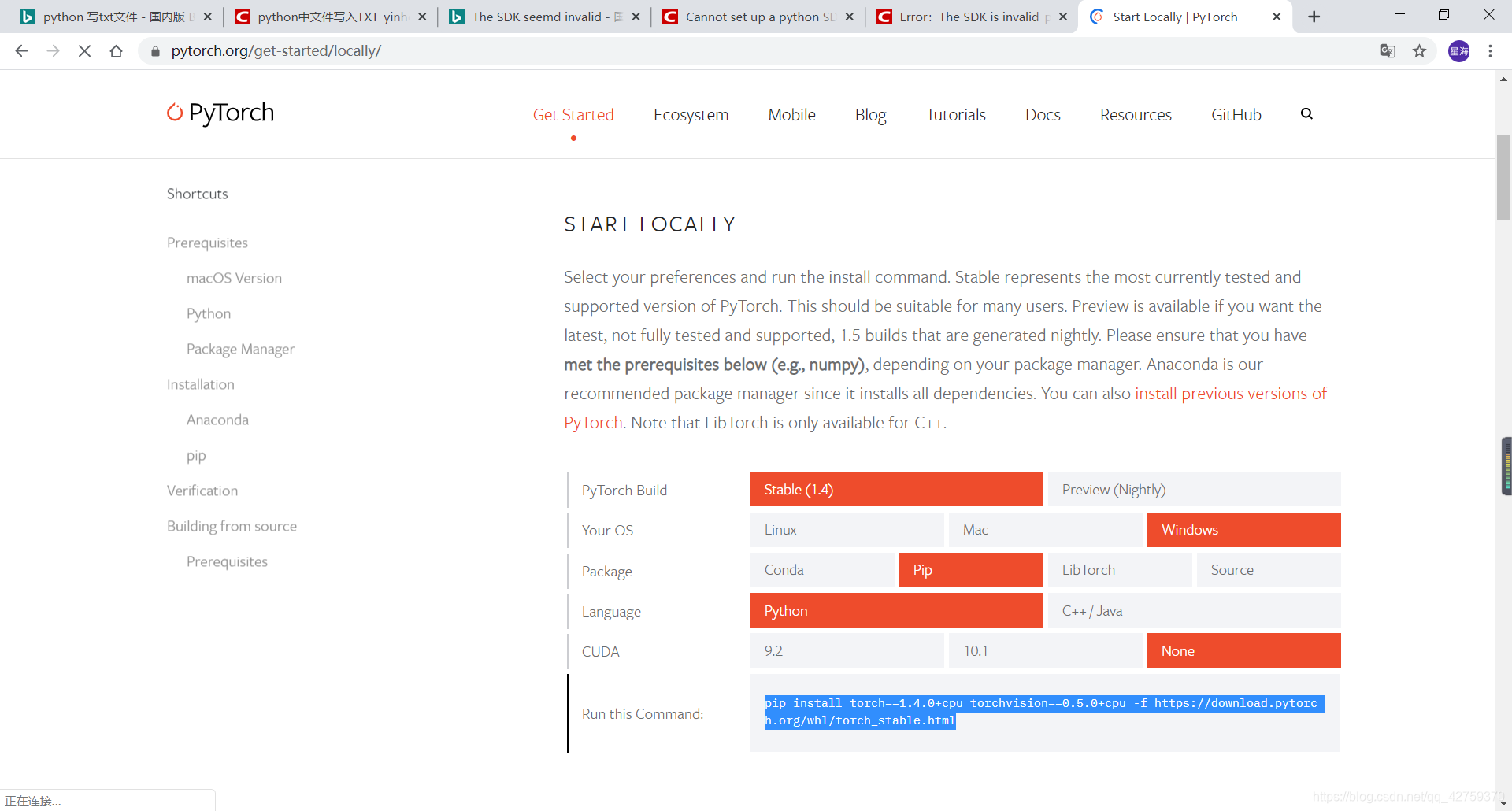Click the browser back arrow
Viewport: 1512px width, 811px height.
click(x=21, y=51)
